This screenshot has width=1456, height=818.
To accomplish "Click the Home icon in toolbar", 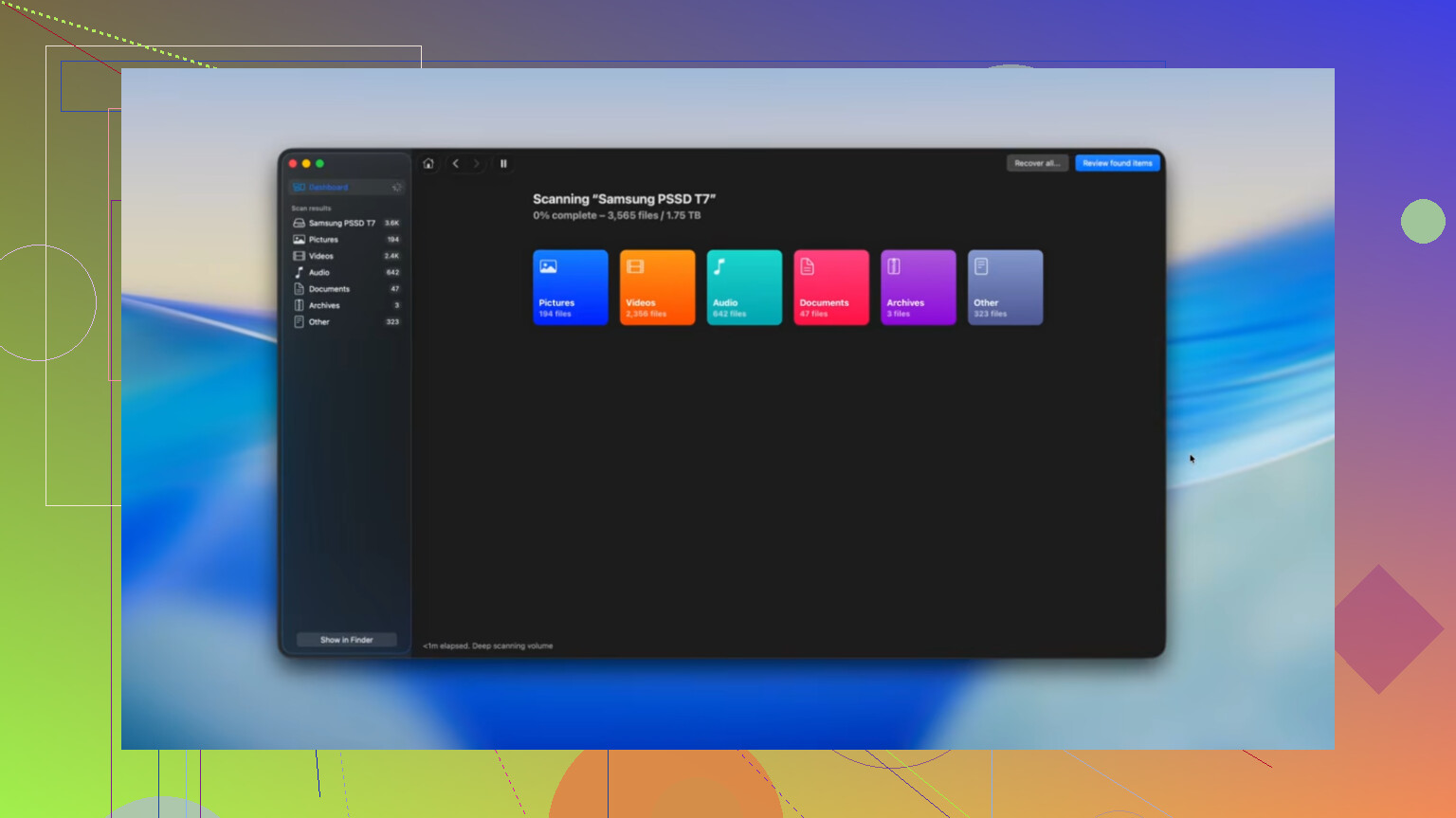I will point(428,164).
